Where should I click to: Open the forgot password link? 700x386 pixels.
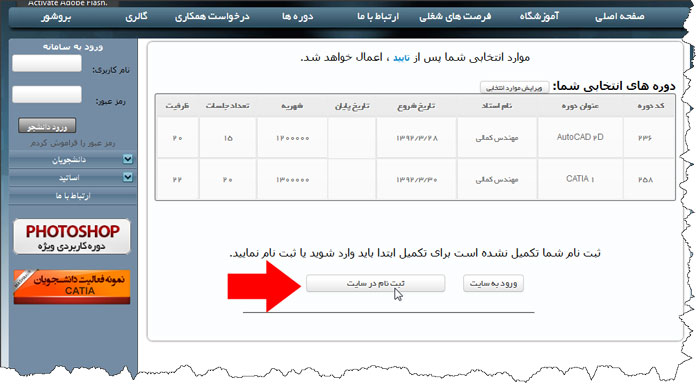[73, 143]
